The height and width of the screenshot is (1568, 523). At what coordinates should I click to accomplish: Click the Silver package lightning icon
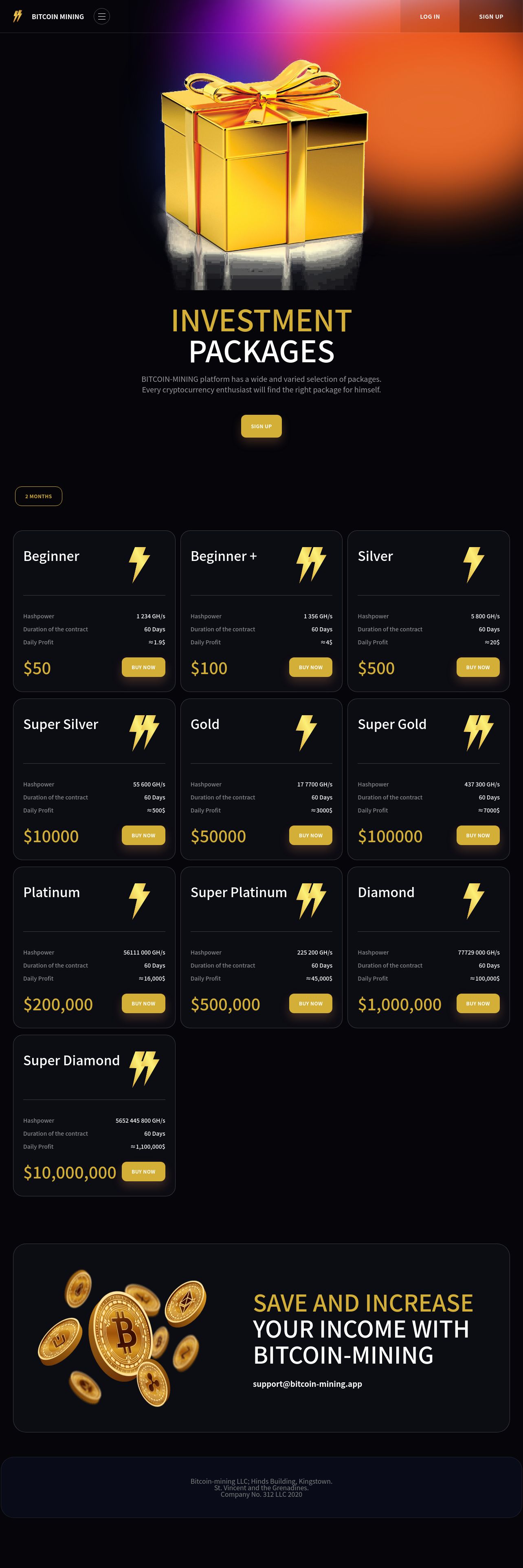(474, 564)
